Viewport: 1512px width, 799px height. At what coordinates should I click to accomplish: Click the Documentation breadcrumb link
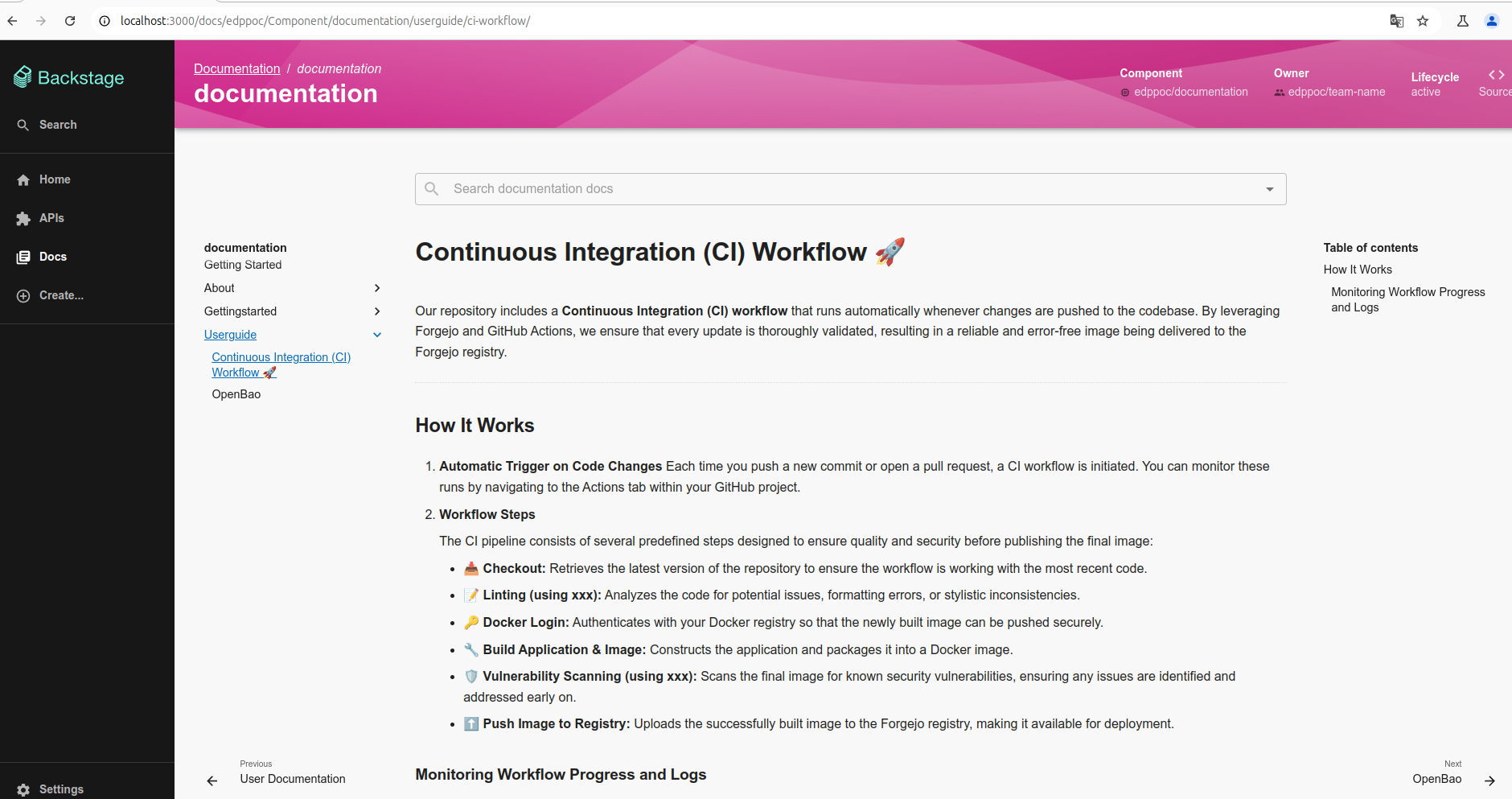pos(237,68)
